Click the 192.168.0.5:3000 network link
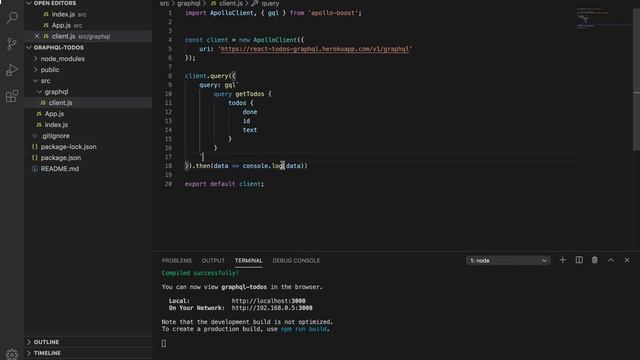Image resolution: width=640 pixels, height=360 pixels. [272, 308]
